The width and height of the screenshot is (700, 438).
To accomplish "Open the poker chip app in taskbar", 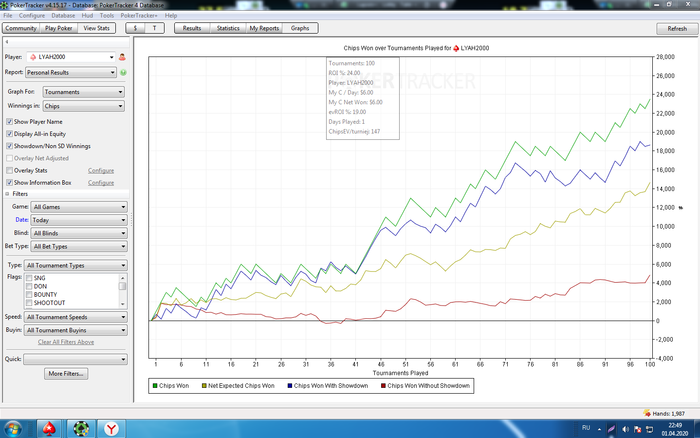I will point(81,428).
